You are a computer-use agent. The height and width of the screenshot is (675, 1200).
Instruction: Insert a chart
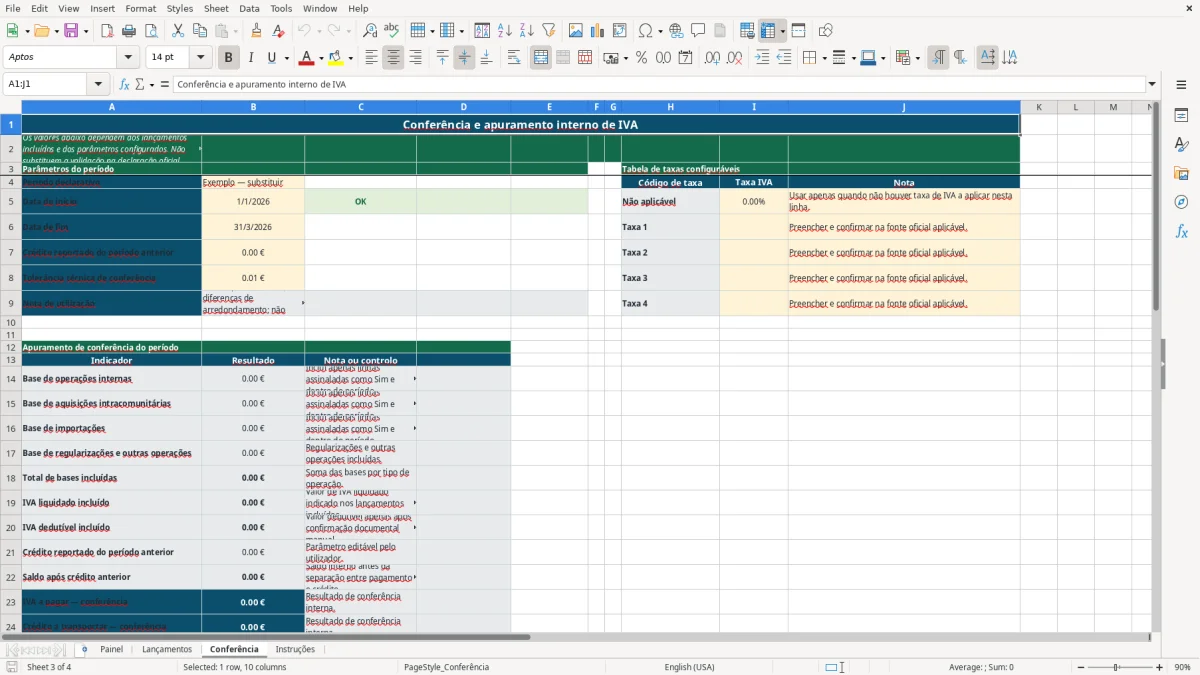click(x=598, y=31)
